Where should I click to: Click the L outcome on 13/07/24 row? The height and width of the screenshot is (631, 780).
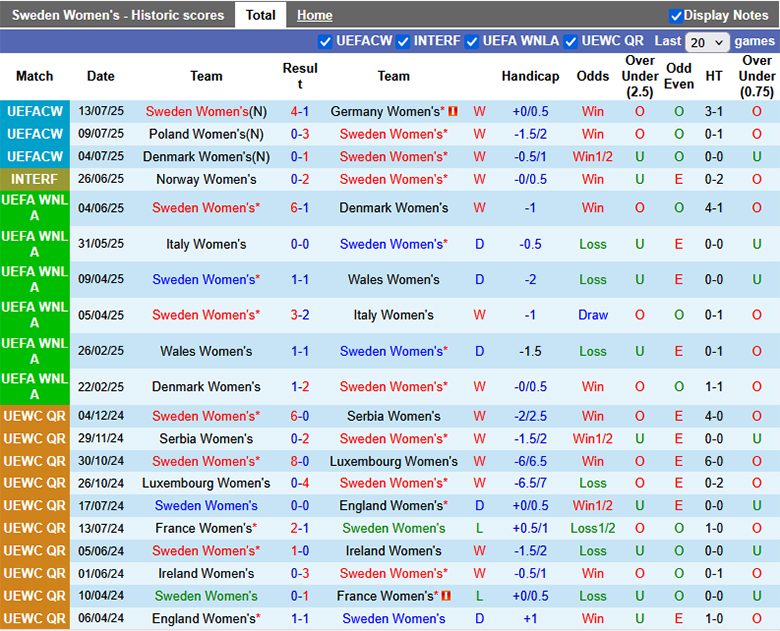479,528
